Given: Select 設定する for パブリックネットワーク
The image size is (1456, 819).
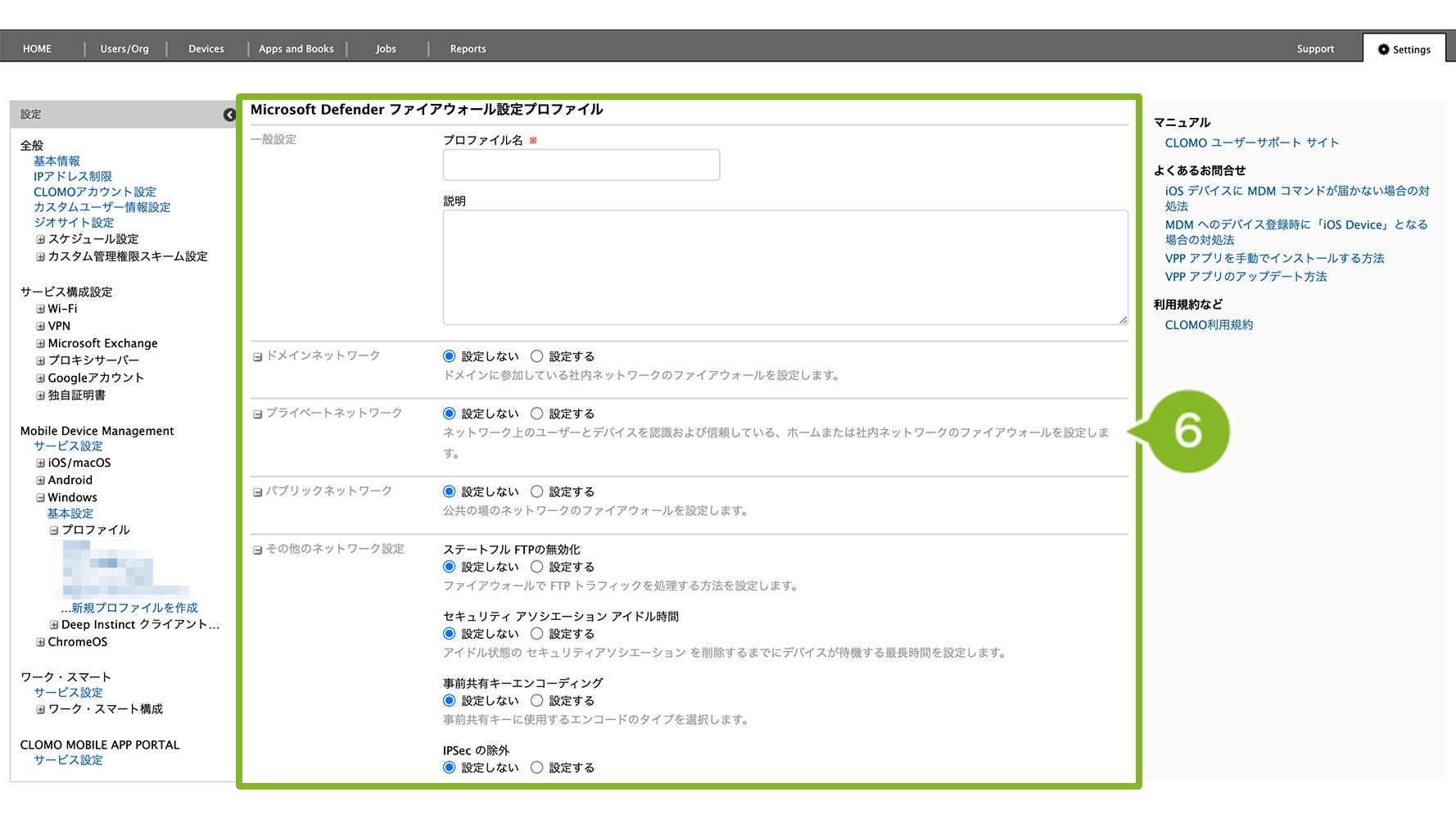Looking at the screenshot, I should point(537,491).
